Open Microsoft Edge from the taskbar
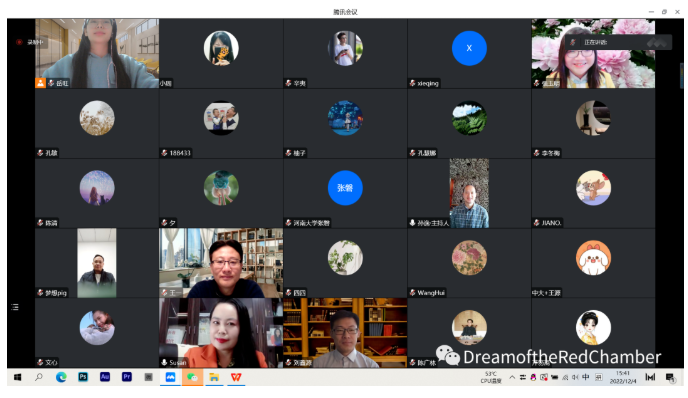 point(61,377)
